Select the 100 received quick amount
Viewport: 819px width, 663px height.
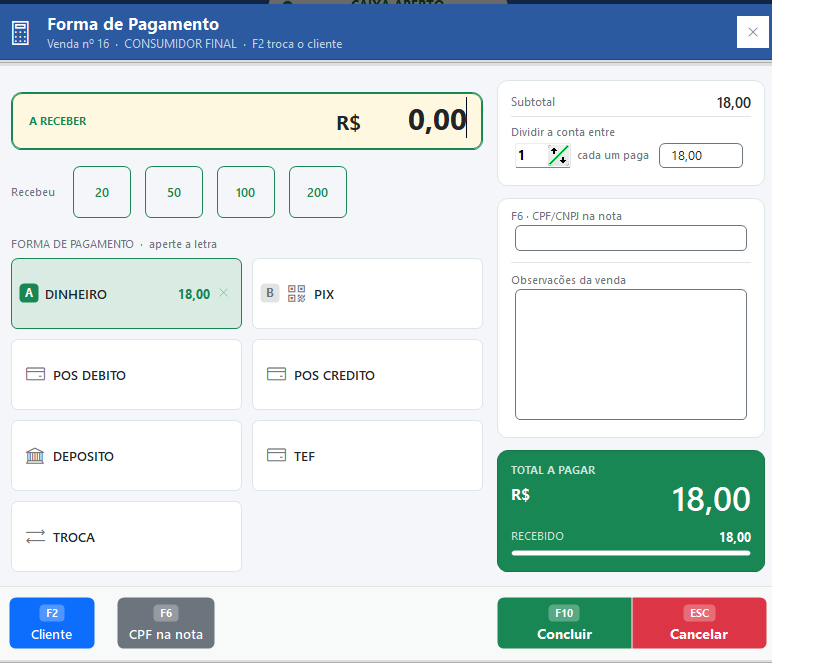point(245,192)
